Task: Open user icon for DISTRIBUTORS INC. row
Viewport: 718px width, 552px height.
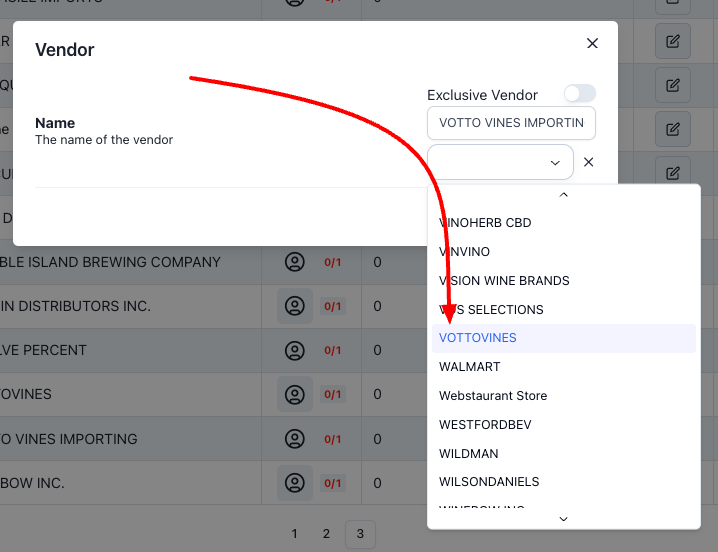Action: (295, 306)
